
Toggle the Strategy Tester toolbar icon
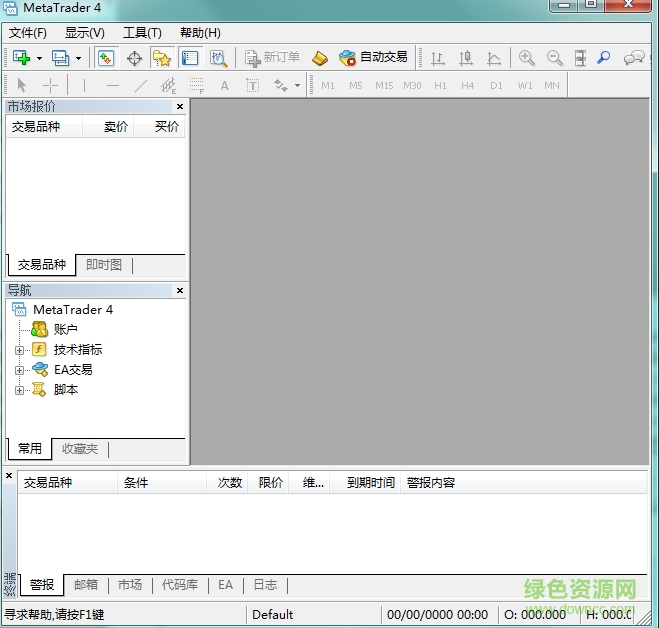[218, 58]
